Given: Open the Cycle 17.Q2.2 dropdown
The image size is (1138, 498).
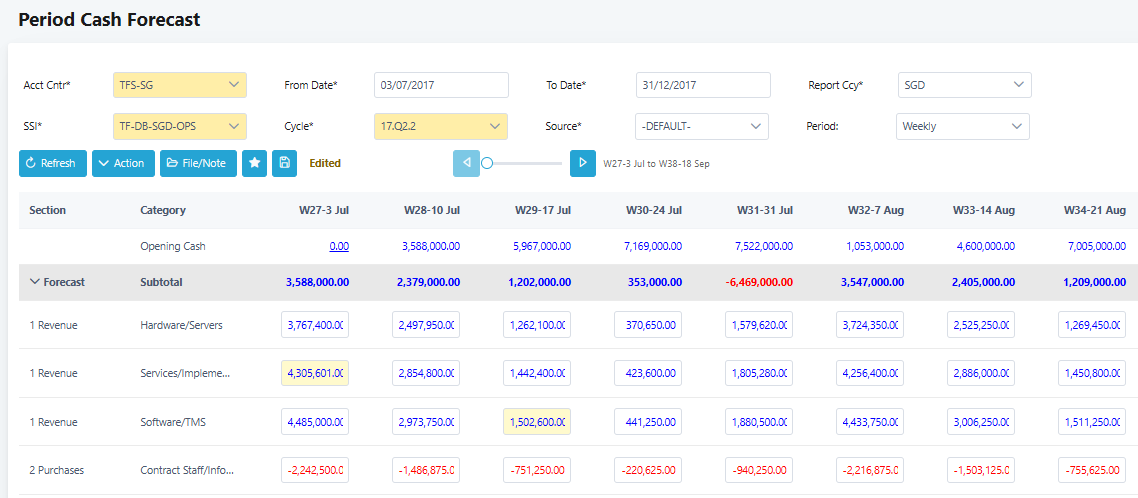Looking at the screenshot, I should point(441,126).
